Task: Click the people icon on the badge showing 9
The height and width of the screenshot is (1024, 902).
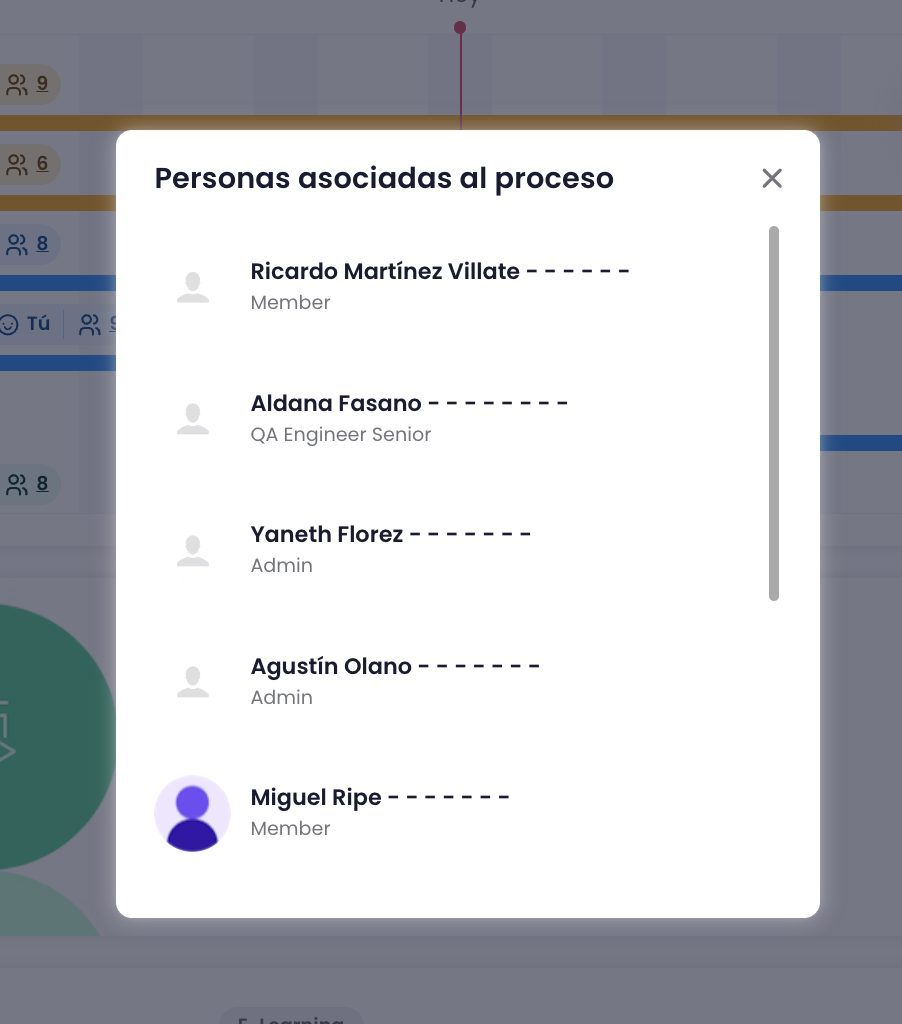Action: (18, 84)
